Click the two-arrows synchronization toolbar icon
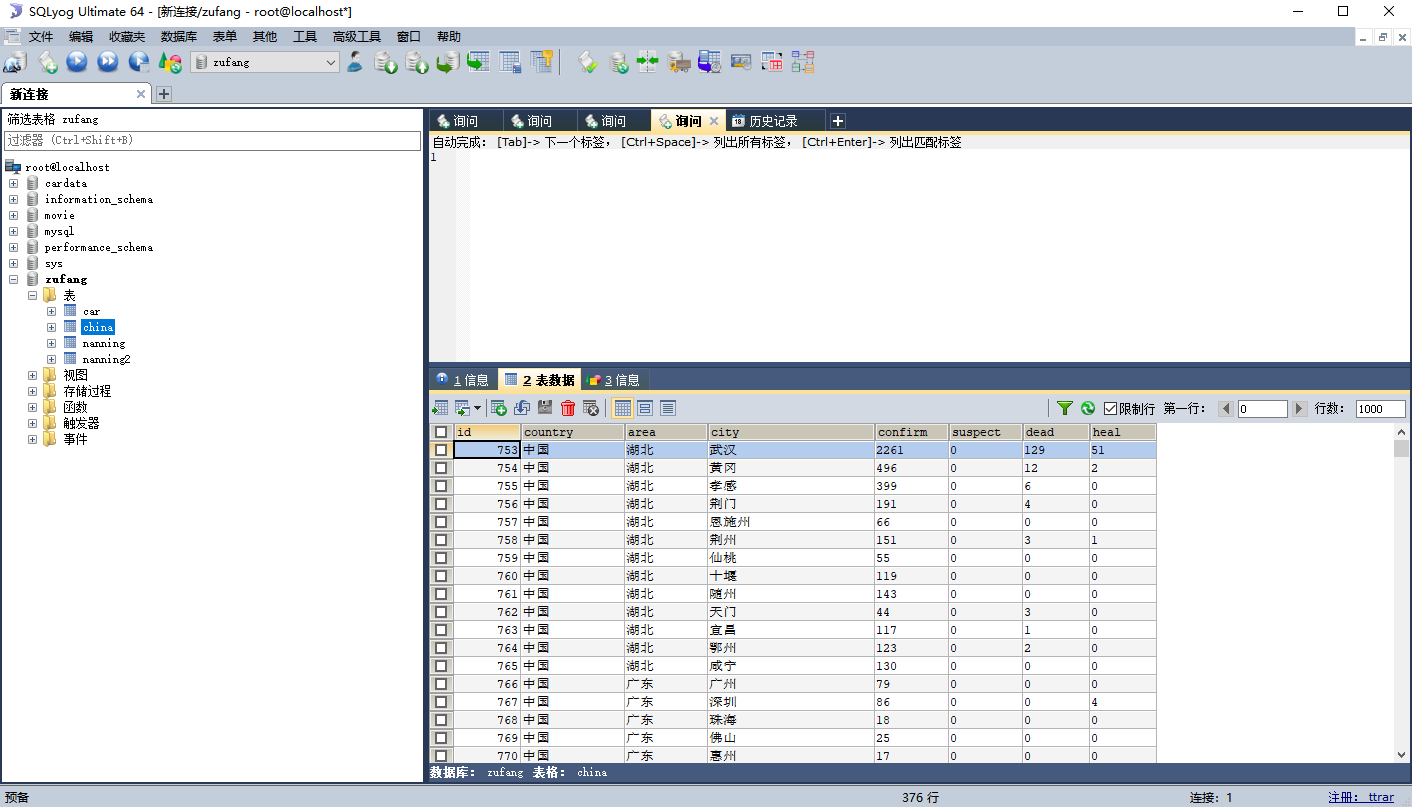Image resolution: width=1412 pixels, height=807 pixels. [x=648, y=62]
